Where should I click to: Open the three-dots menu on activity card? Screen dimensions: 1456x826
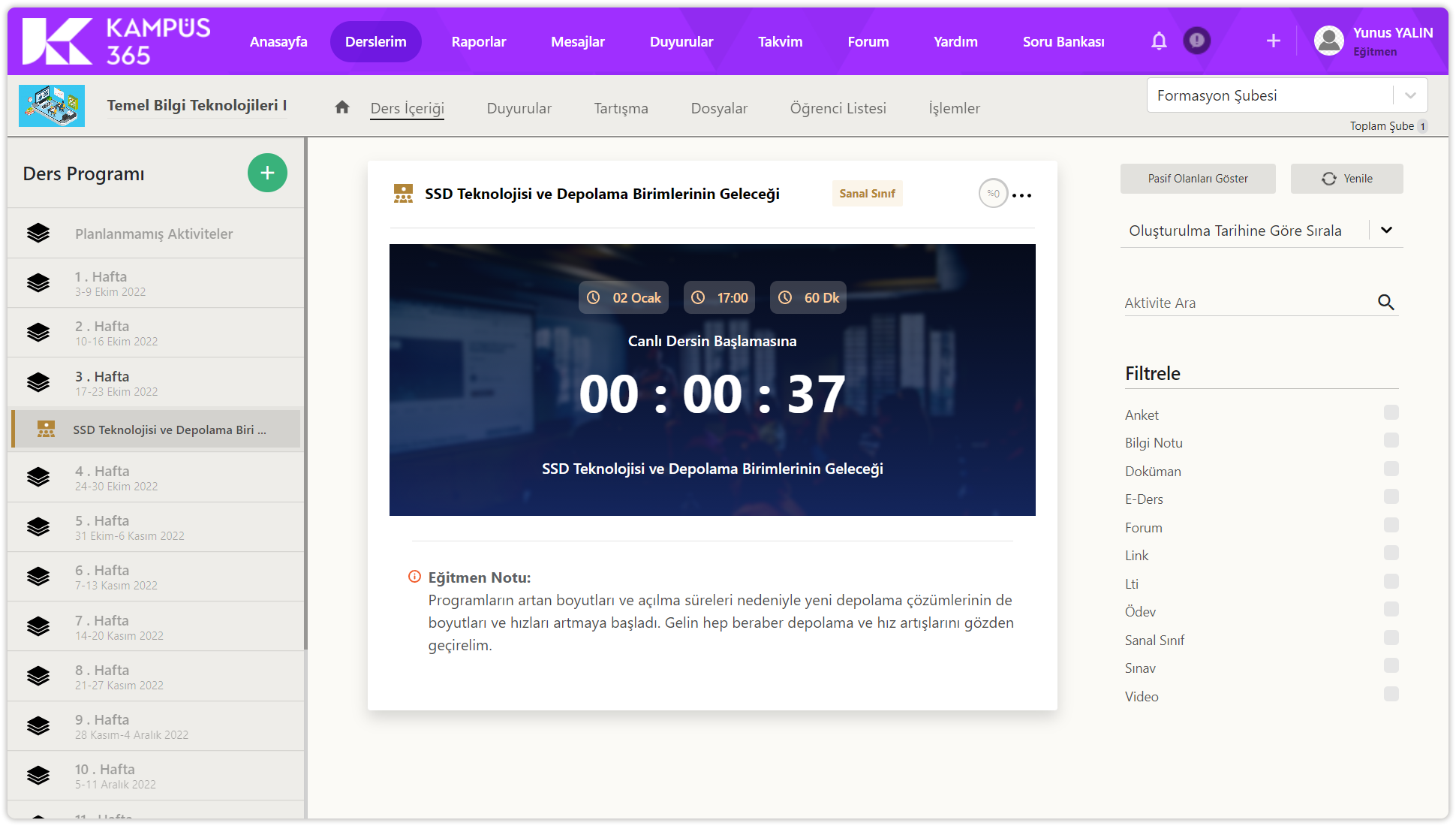click(1021, 195)
